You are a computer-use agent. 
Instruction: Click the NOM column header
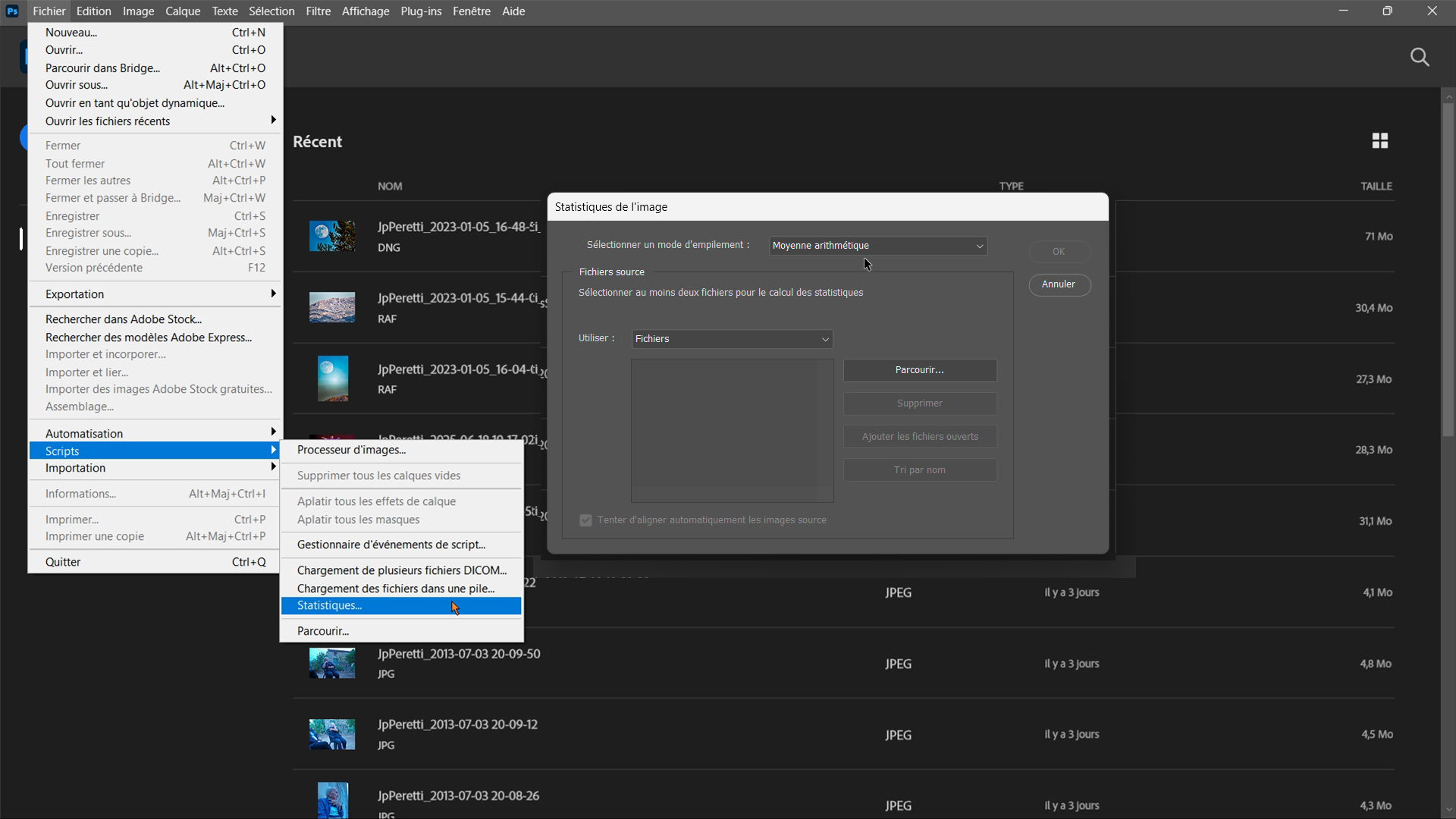click(390, 187)
